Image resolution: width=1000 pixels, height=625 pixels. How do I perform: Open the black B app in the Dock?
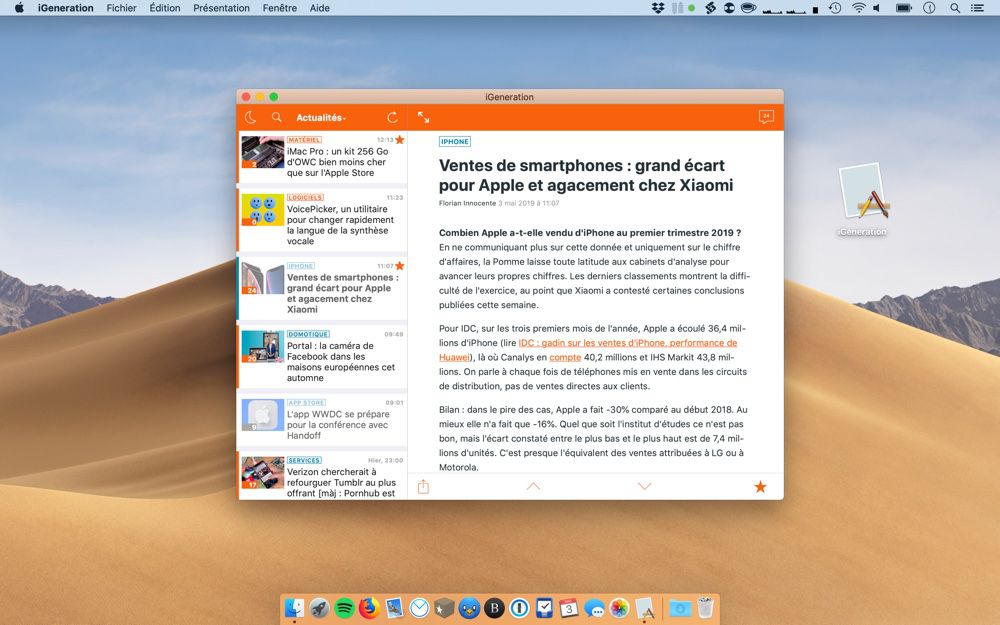[494, 608]
